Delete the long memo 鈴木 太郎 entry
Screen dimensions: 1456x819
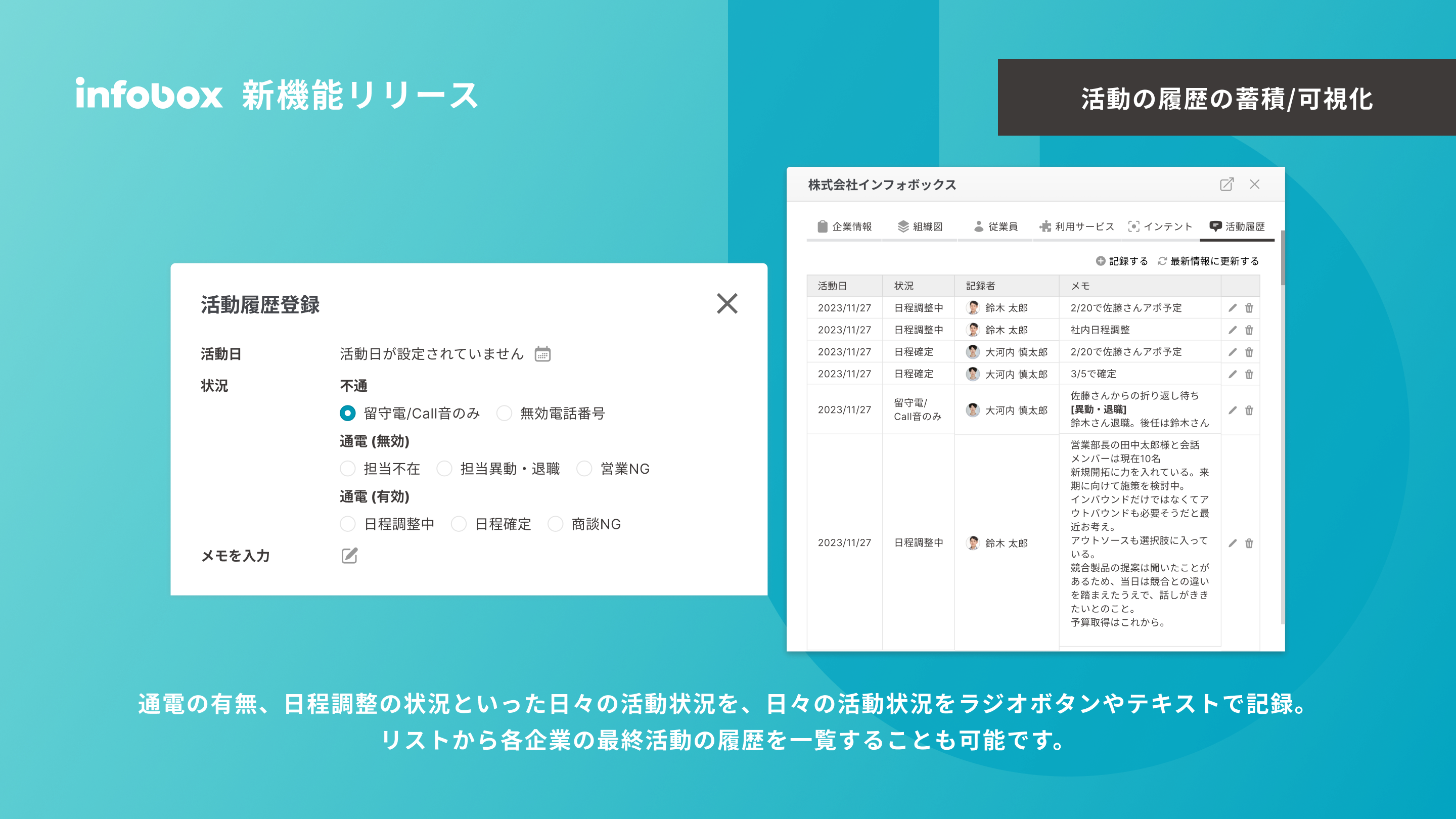(1249, 543)
